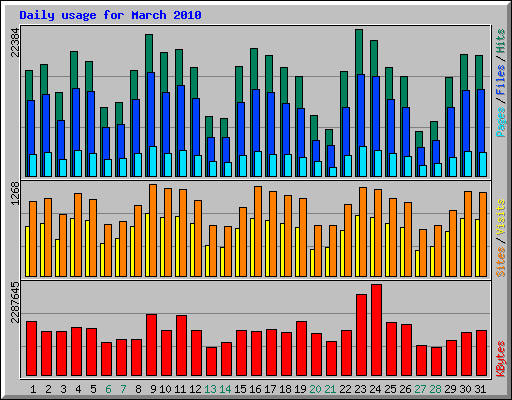Click the Visits legend label

(x=501, y=218)
